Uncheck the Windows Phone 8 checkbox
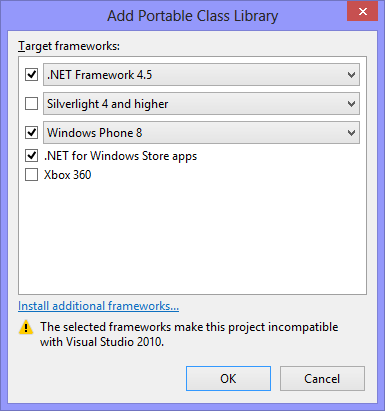The height and width of the screenshot is (411, 385). [x=32, y=133]
